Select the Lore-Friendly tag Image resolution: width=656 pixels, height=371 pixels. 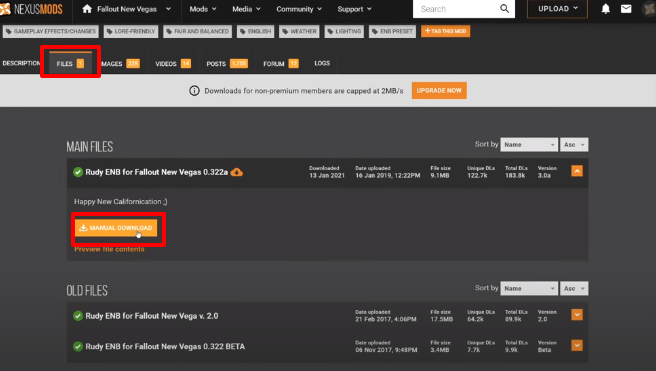pyautogui.click(x=131, y=31)
